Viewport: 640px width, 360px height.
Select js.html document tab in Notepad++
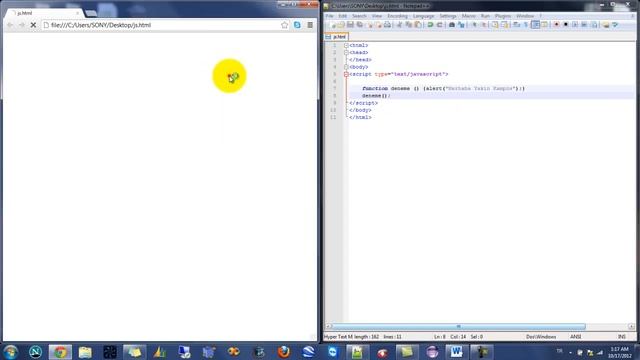pos(336,37)
